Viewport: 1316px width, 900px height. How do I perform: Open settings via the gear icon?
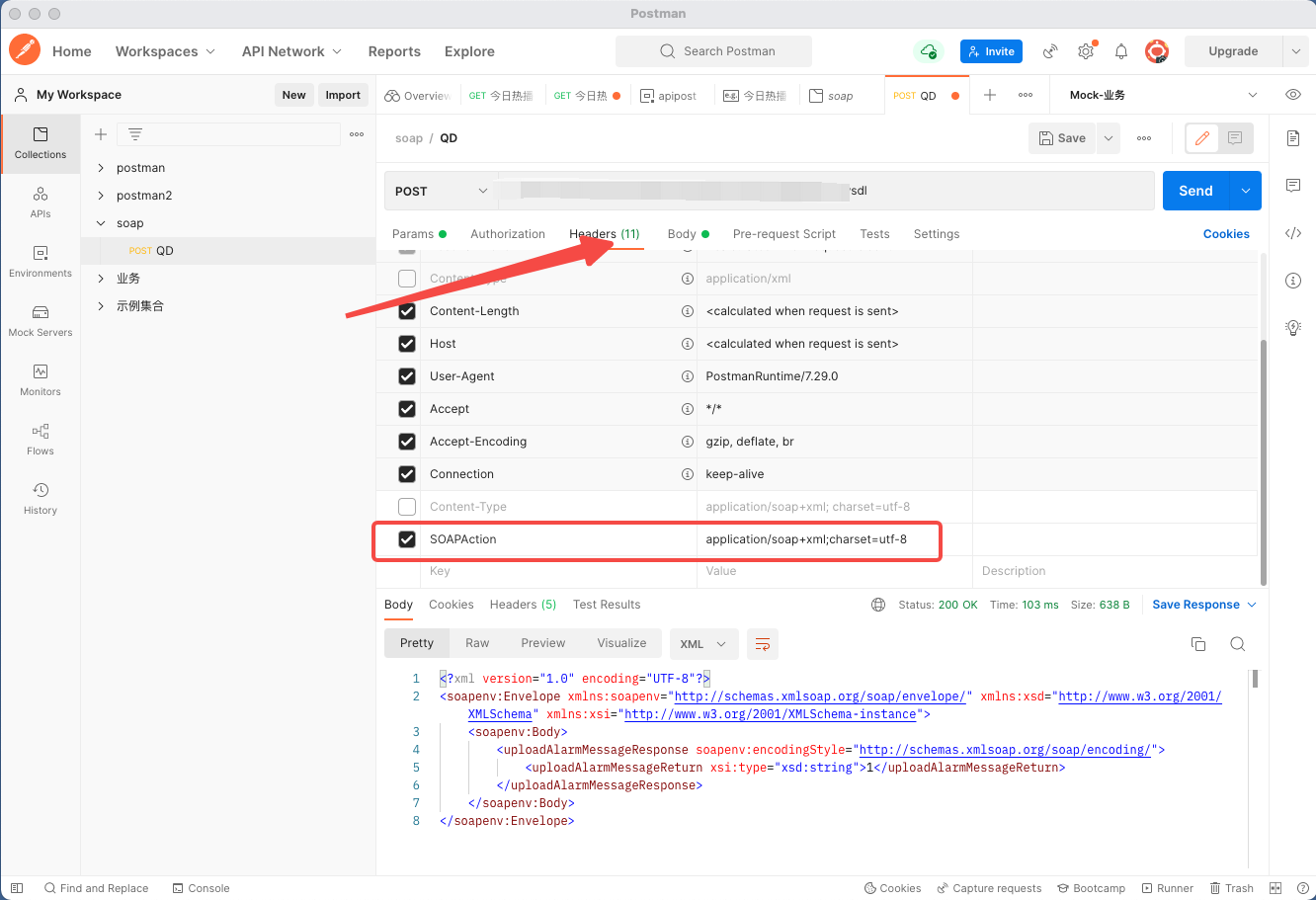[1086, 50]
